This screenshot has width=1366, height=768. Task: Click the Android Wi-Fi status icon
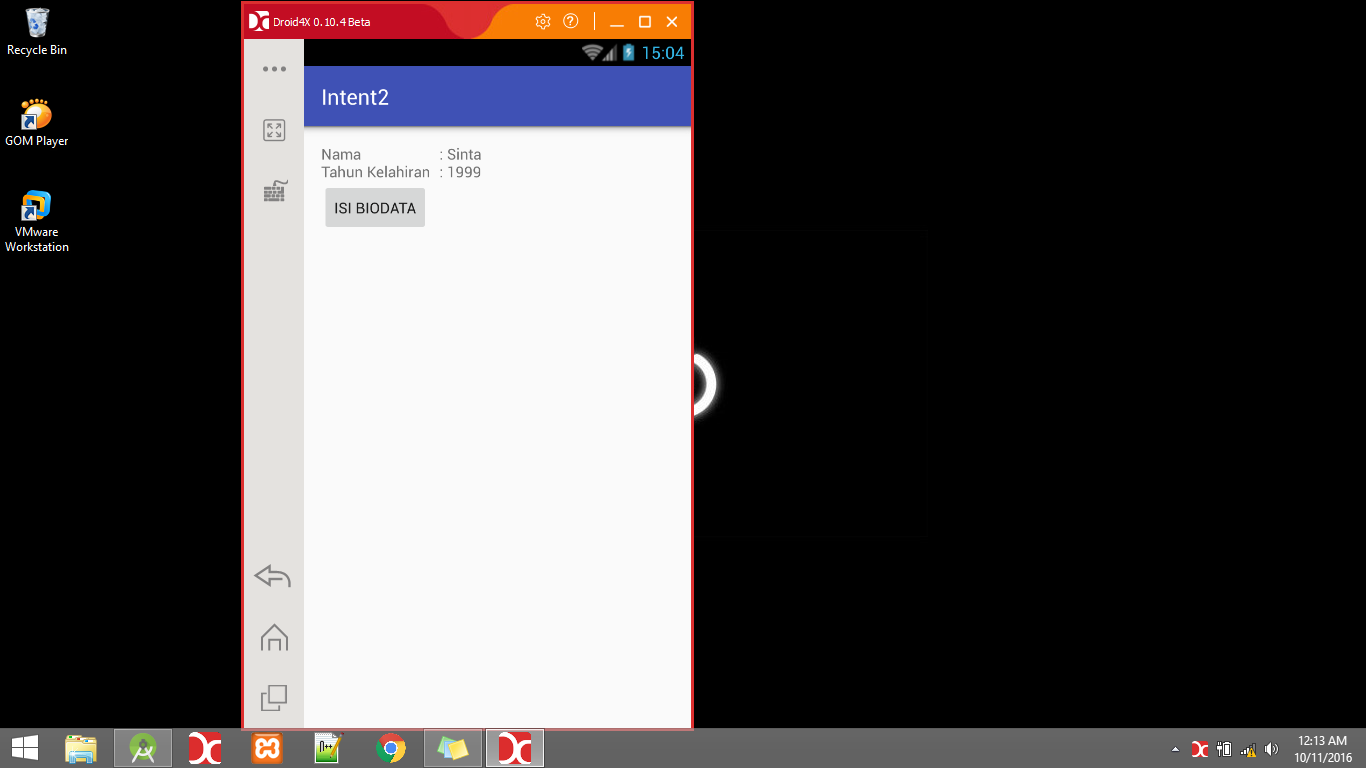(591, 53)
